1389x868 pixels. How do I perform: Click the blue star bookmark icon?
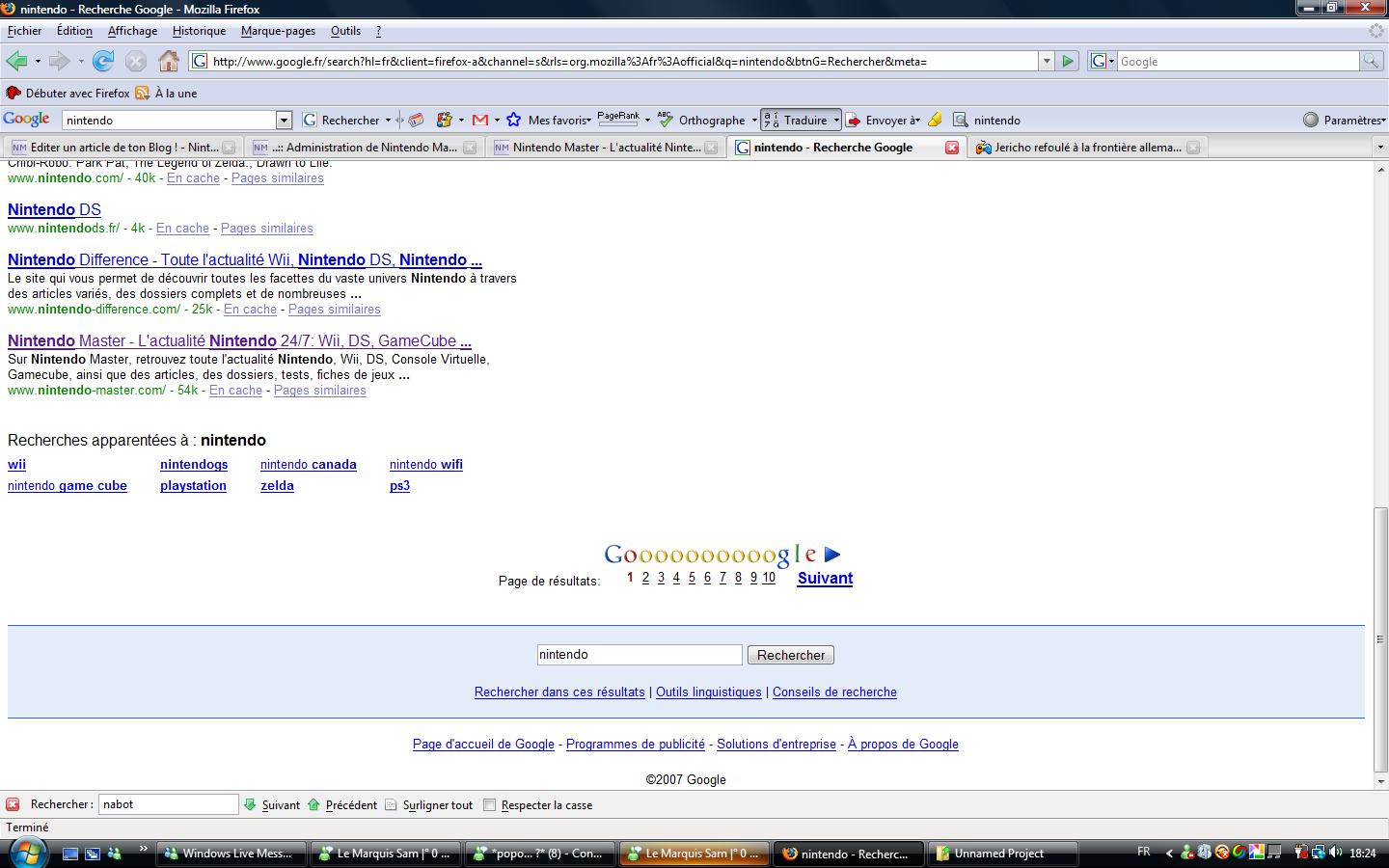click(514, 121)
